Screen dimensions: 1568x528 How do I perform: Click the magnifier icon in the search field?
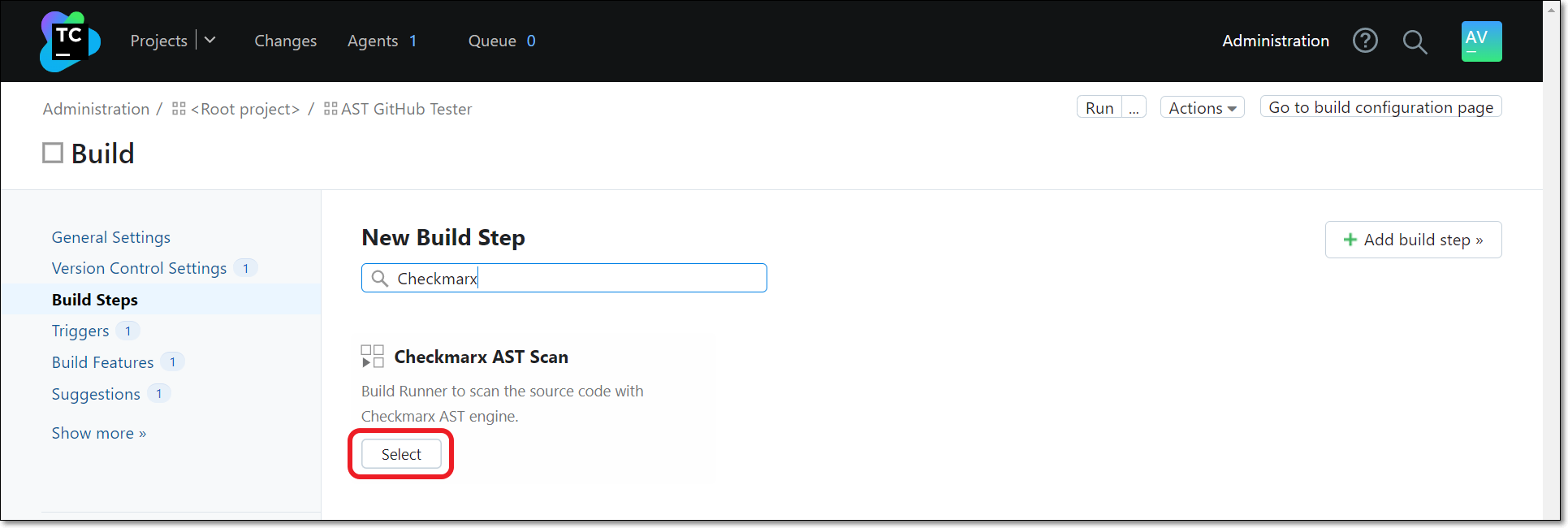click(x=379, y=279)
